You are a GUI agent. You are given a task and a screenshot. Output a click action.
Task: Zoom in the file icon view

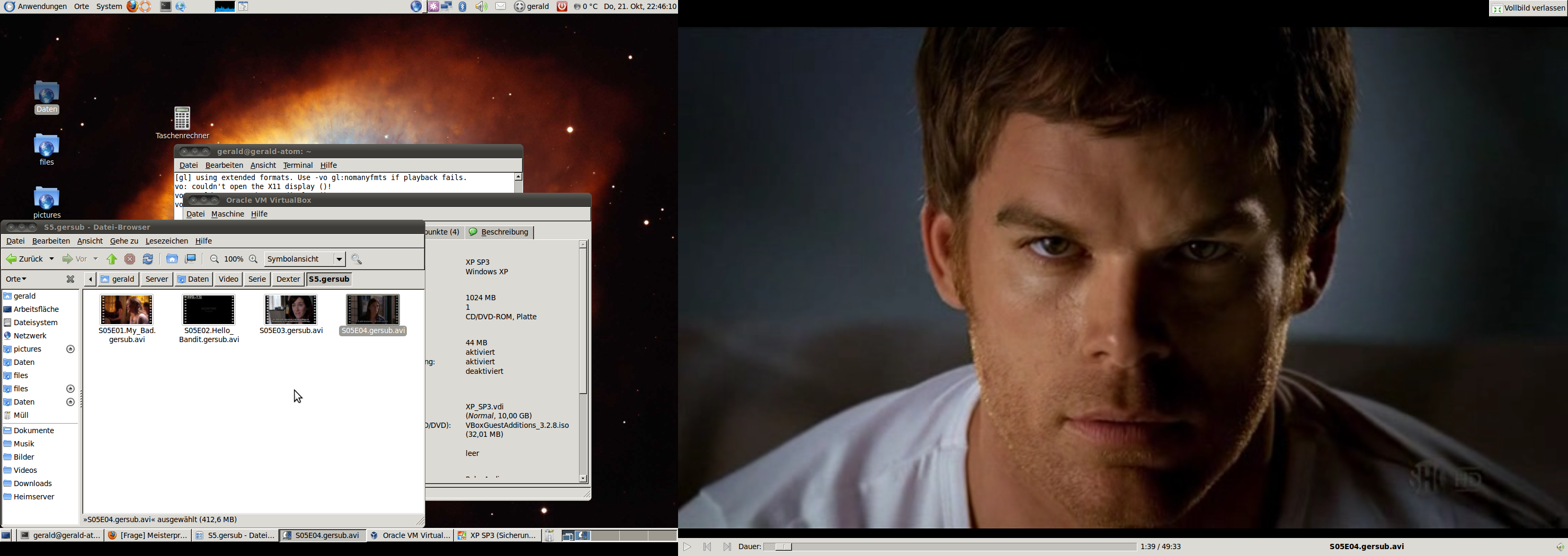254,260
